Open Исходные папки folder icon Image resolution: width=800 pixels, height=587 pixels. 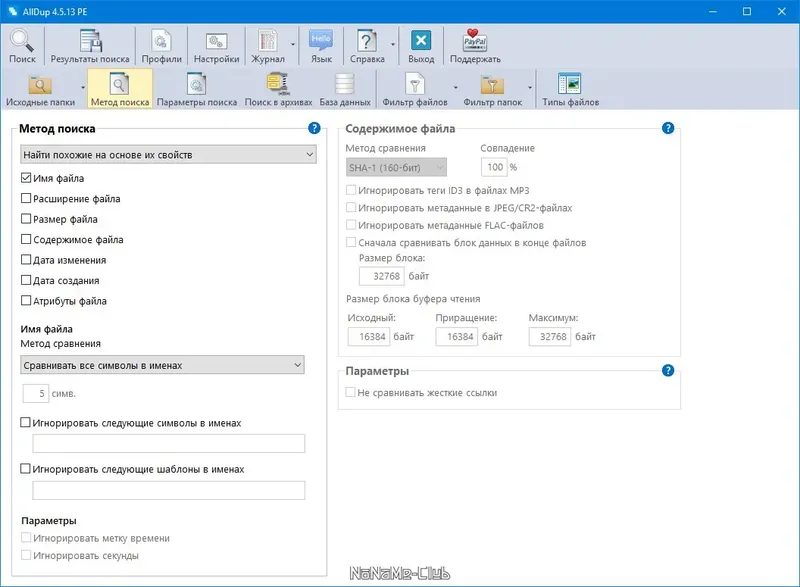click(40, 84)
